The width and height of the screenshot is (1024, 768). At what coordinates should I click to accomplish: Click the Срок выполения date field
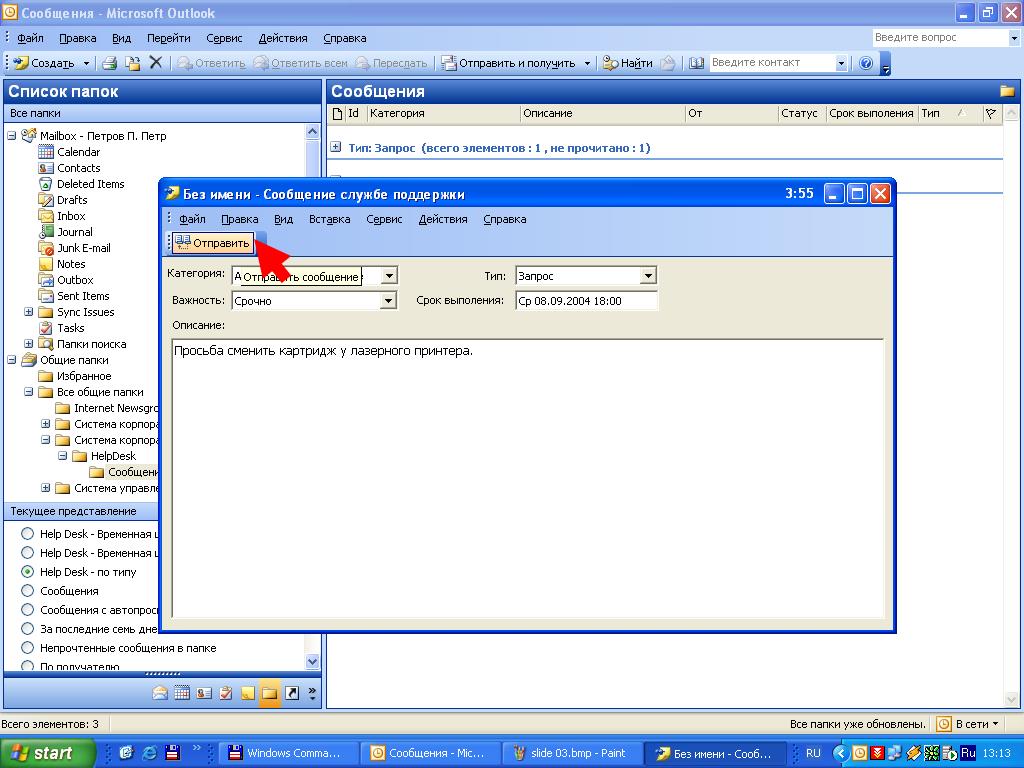tap(586, 300)
